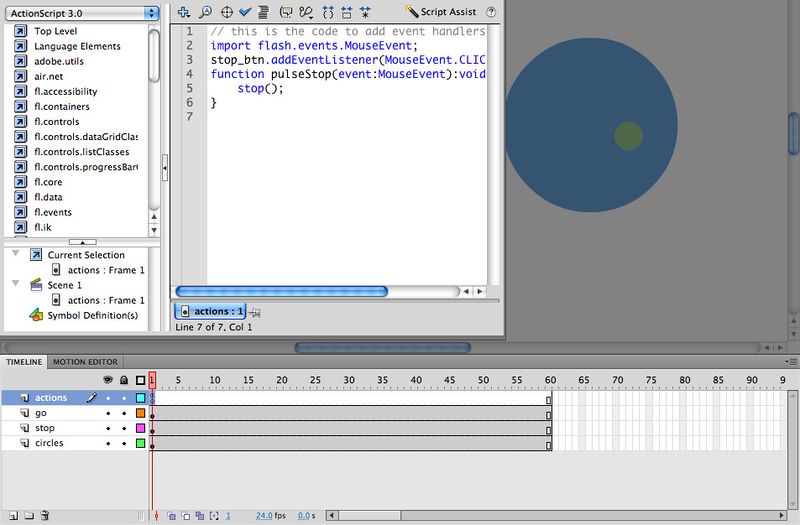
Task: Switch to the Motion Editor tab
Action: 85,362
